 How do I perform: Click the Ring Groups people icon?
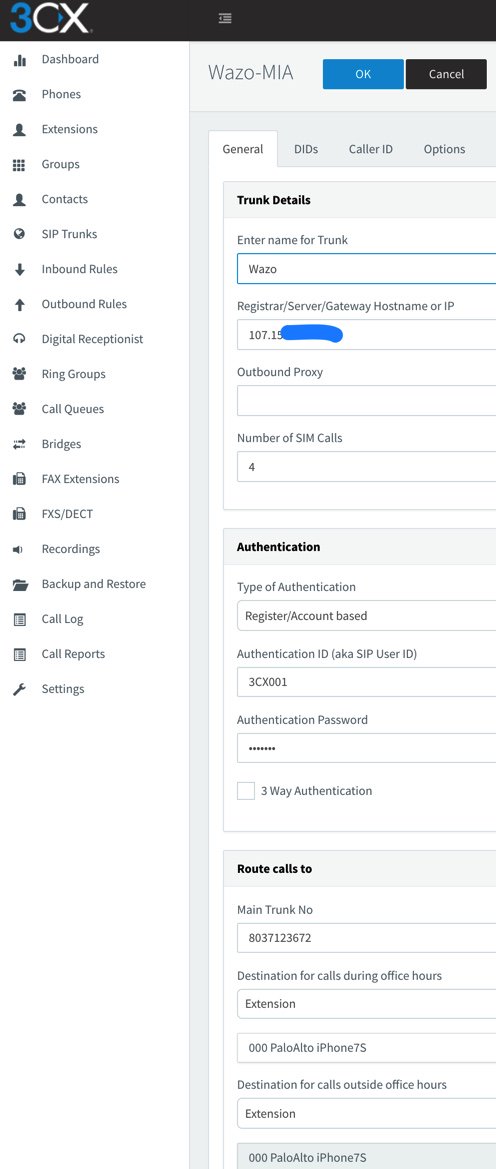[20, 374]
